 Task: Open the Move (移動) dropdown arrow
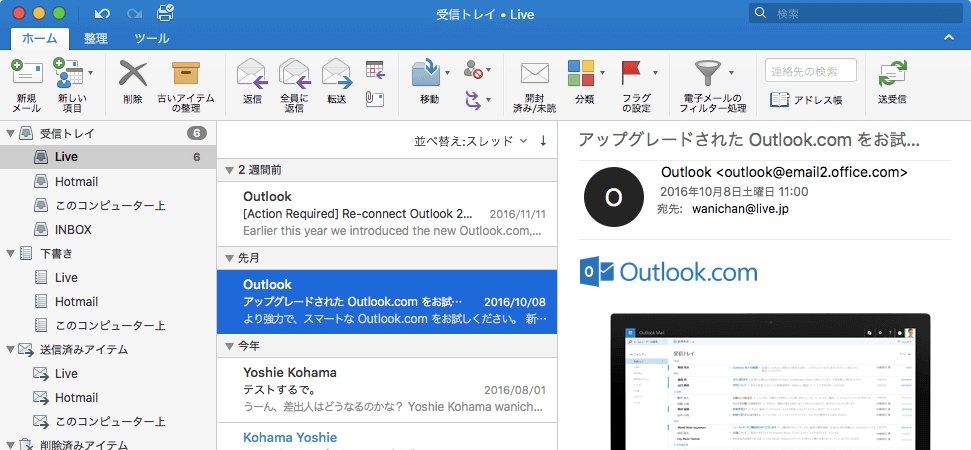point(448,73)
